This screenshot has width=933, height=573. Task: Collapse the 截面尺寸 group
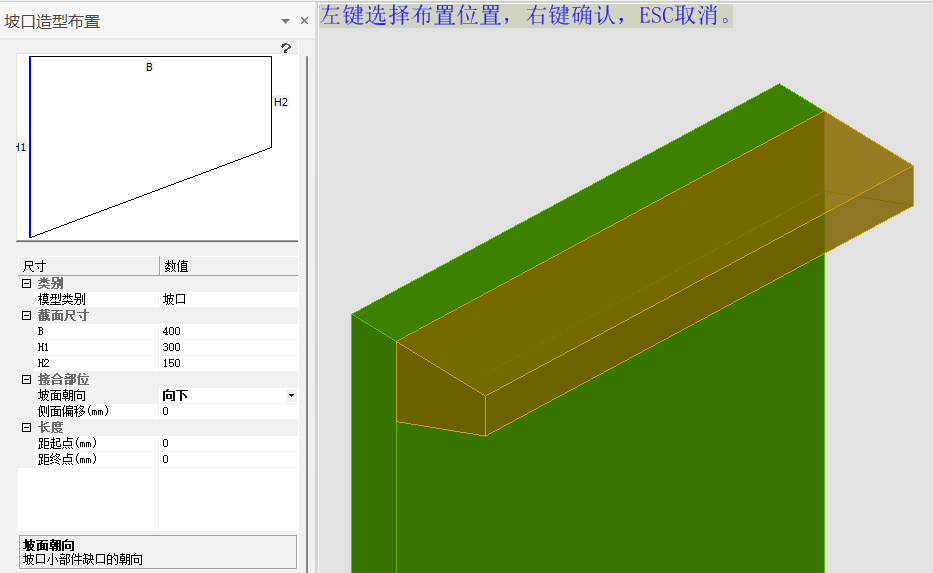pos(26,315)
